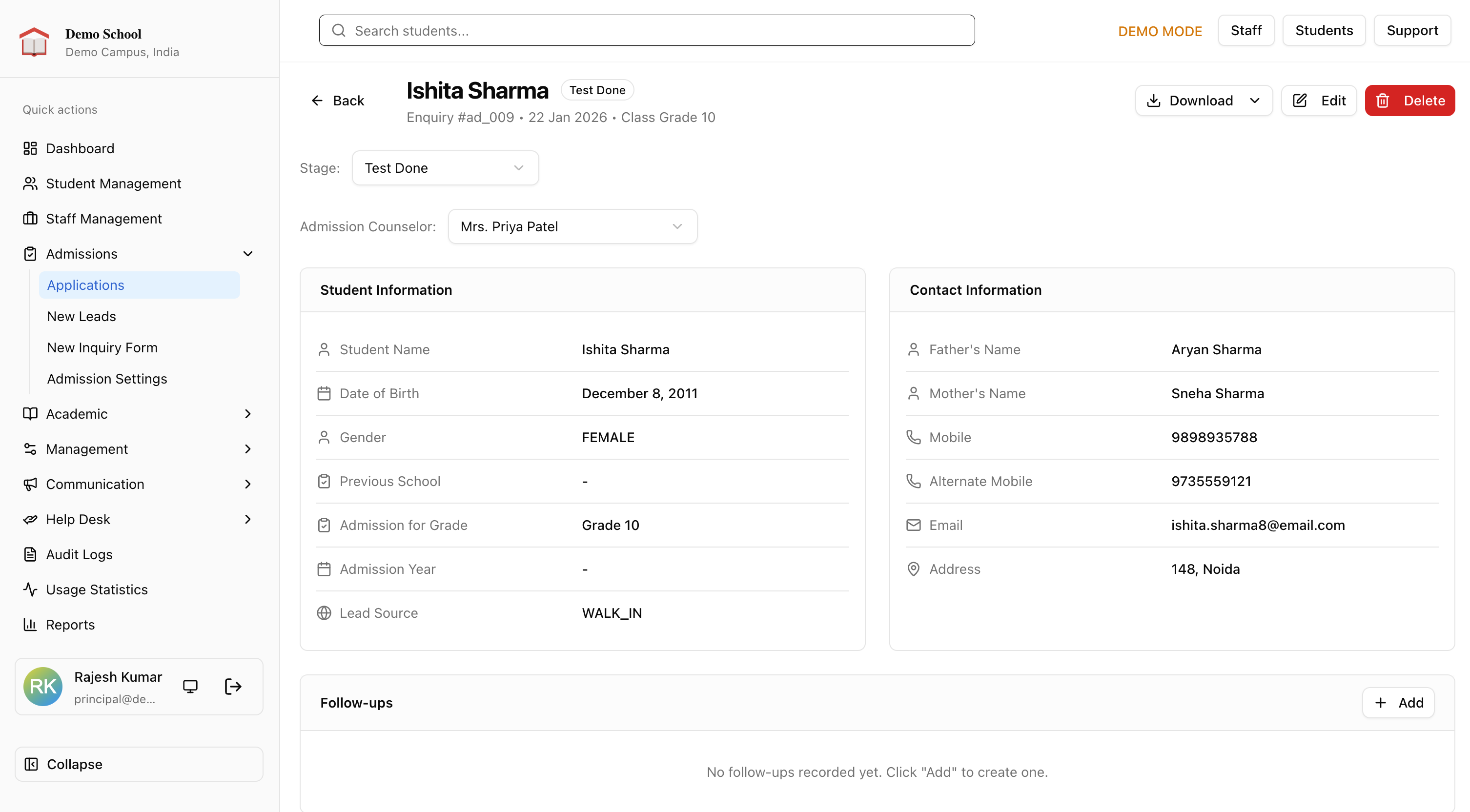
Task: Collapse the Admissions section chevron
Action: pyautogui.click(x=247, y=254)
